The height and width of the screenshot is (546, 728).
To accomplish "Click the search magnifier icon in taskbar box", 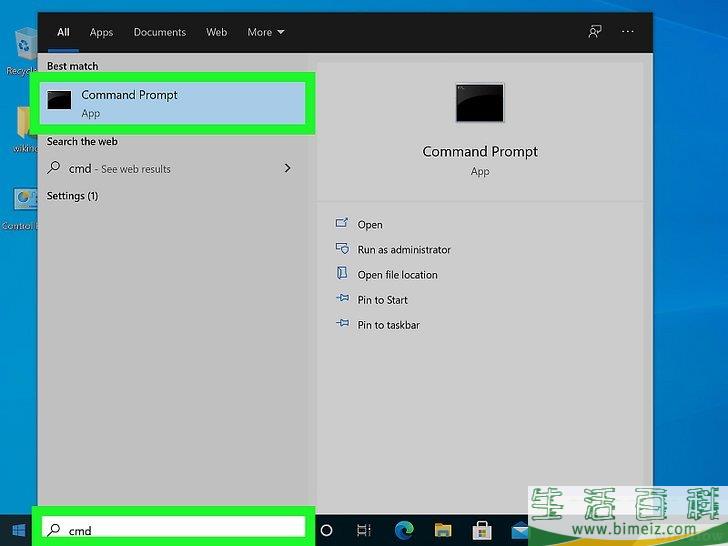I will click(54, 530).
